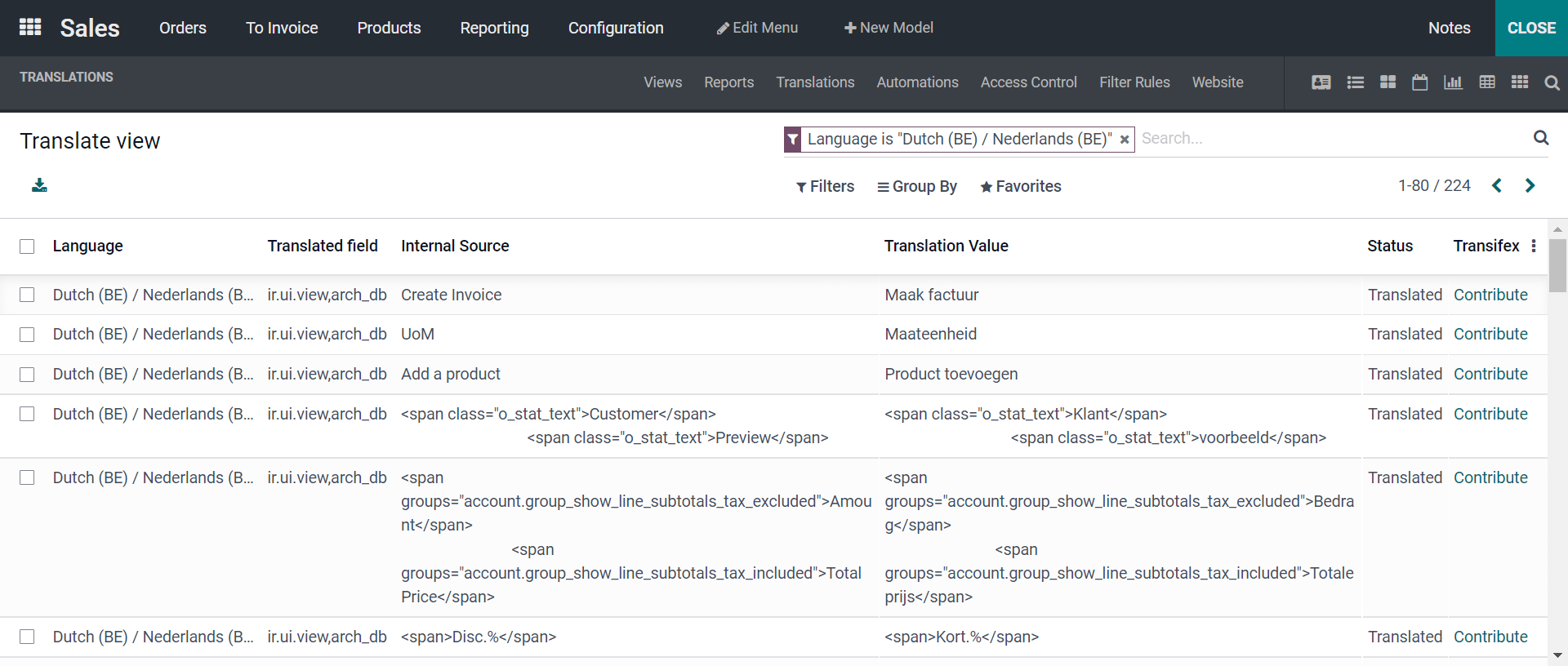Open the pivot table view icon

(x=1487, y=82)
